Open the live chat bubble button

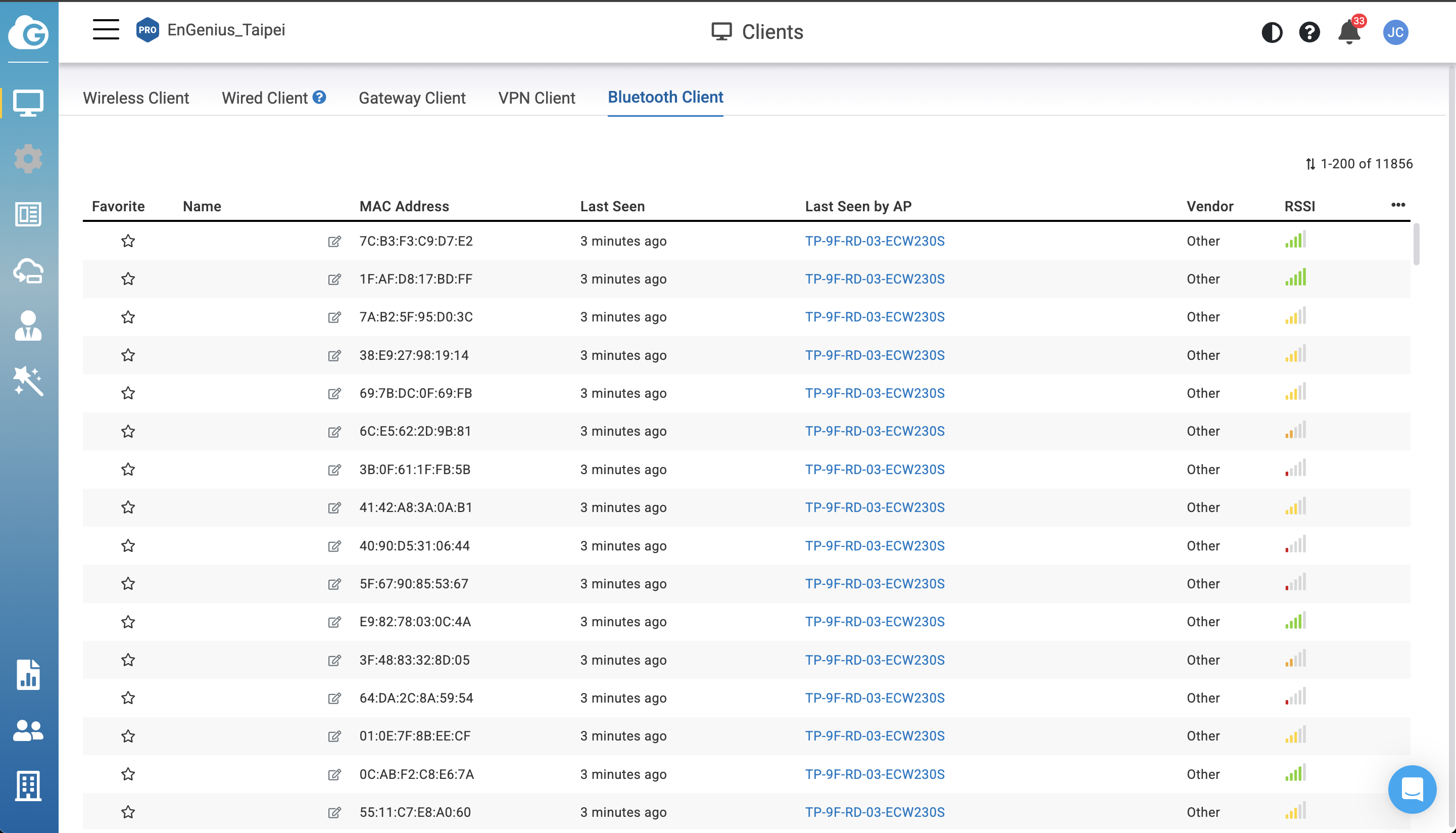pyautogui.click(x=1412, y=789)
